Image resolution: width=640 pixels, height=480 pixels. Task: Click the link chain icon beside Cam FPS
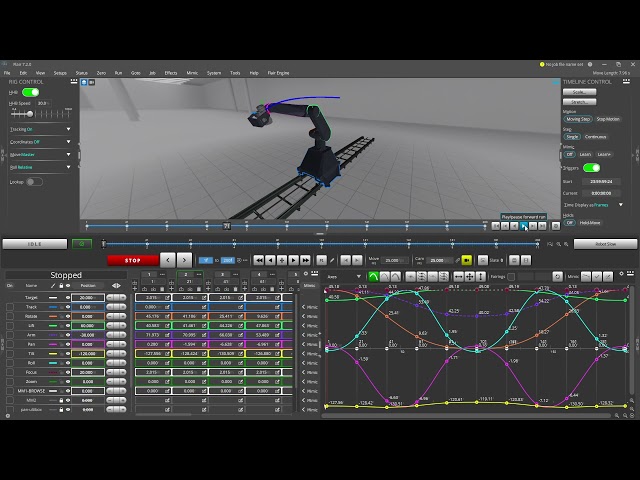(x=458, y=260)
